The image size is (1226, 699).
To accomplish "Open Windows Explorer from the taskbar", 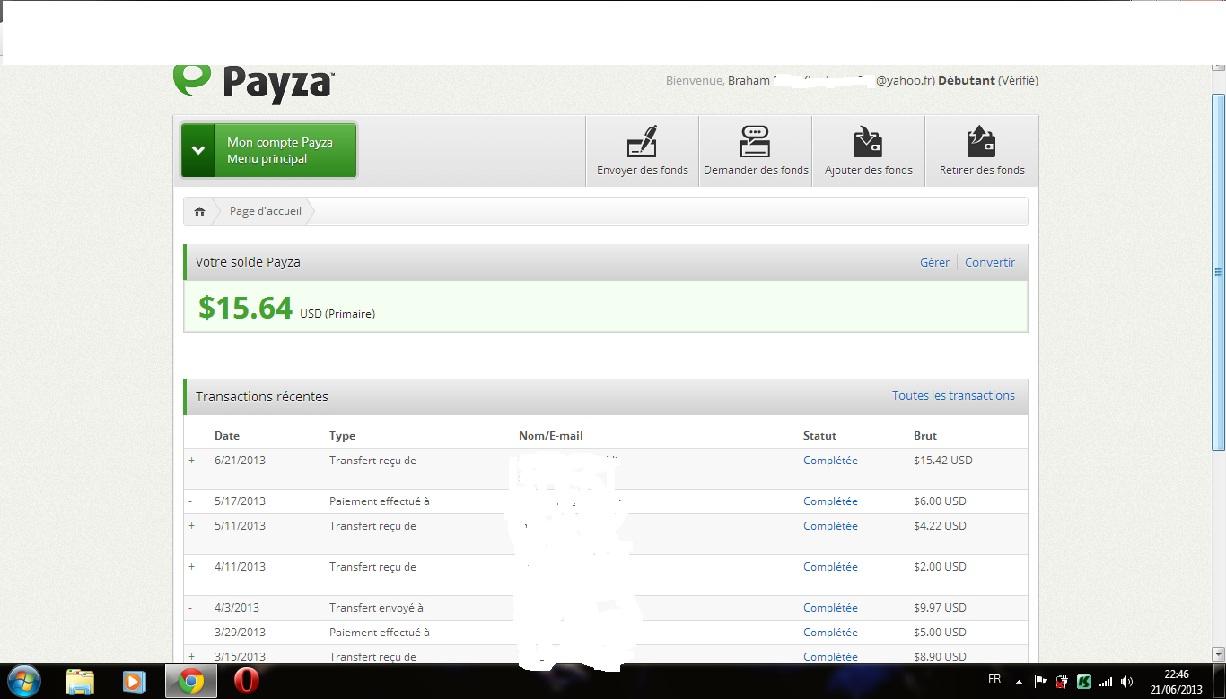I will click(x=80, y=681).
